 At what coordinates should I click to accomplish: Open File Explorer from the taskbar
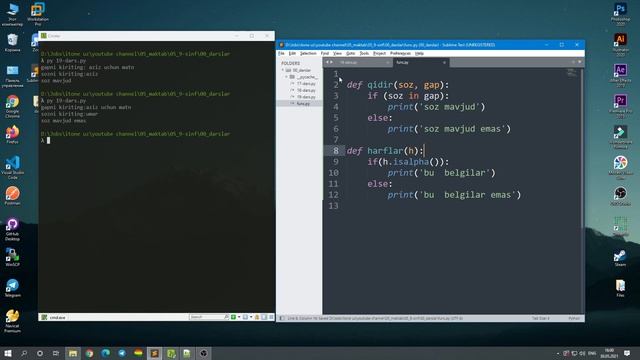73,353
